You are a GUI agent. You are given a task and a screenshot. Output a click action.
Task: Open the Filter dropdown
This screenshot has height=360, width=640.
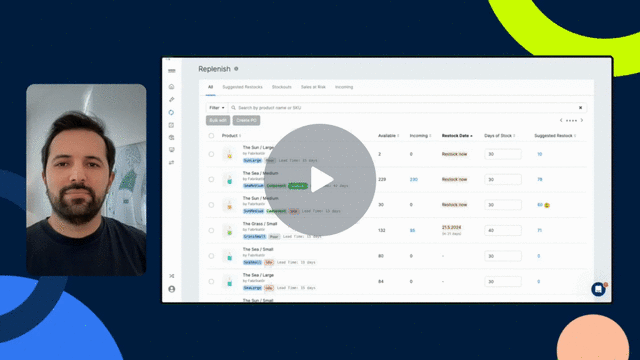click(x=217, y=108)
